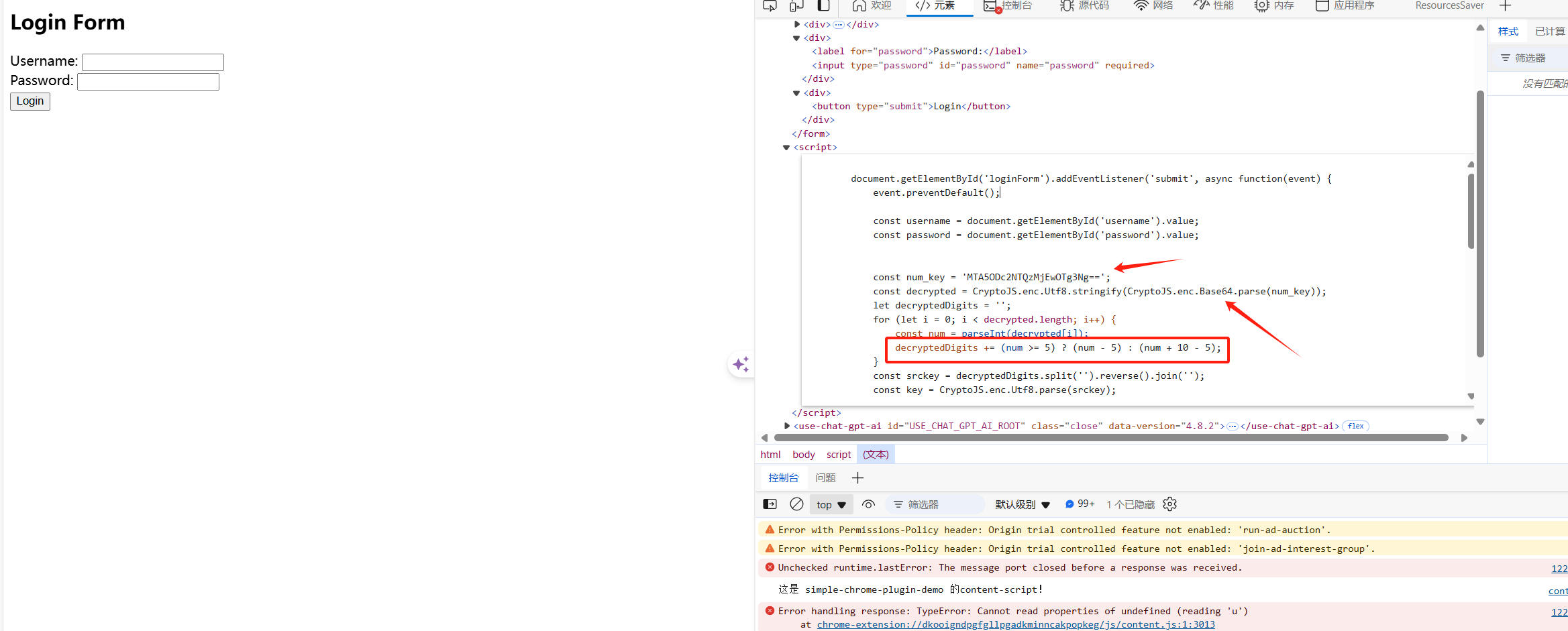Collapse the script node

click(786, 148)
